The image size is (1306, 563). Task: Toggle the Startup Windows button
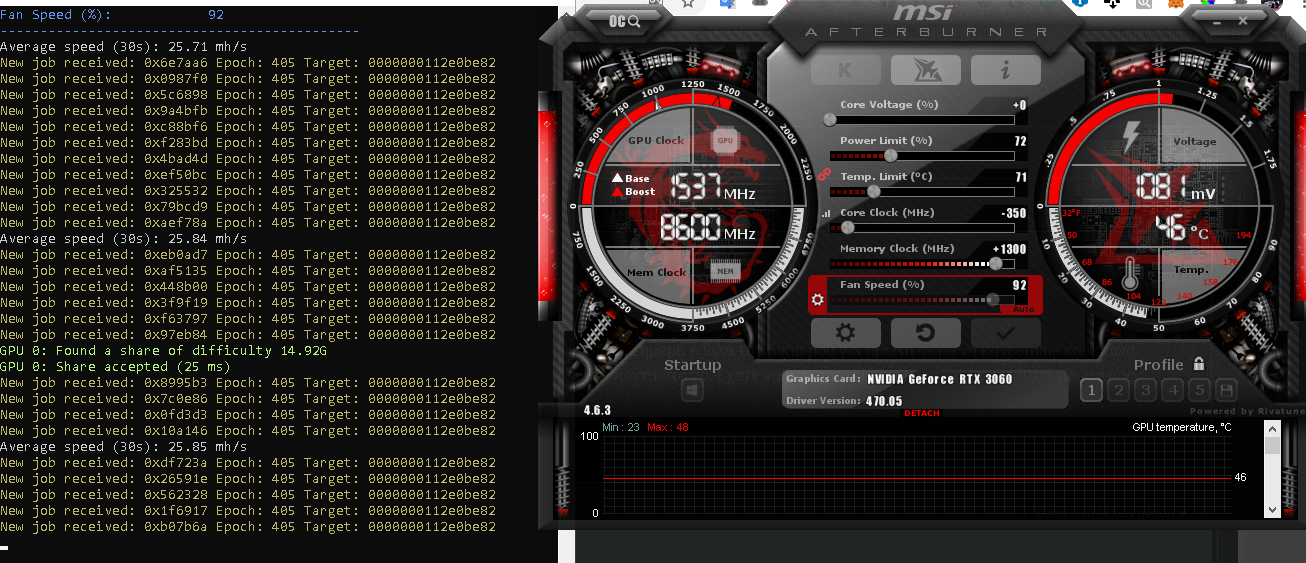[x=693, y=390]
